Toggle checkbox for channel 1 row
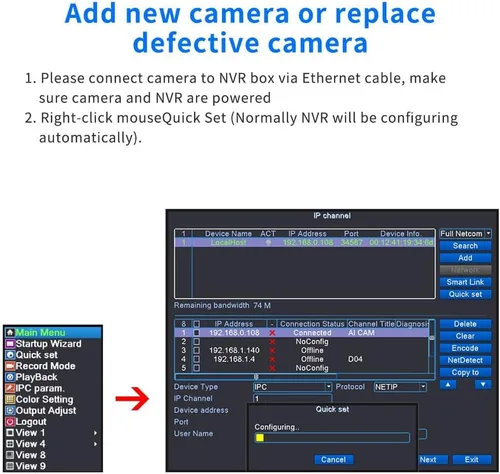This screenshot has height=474, width=500. coord(197,333)
